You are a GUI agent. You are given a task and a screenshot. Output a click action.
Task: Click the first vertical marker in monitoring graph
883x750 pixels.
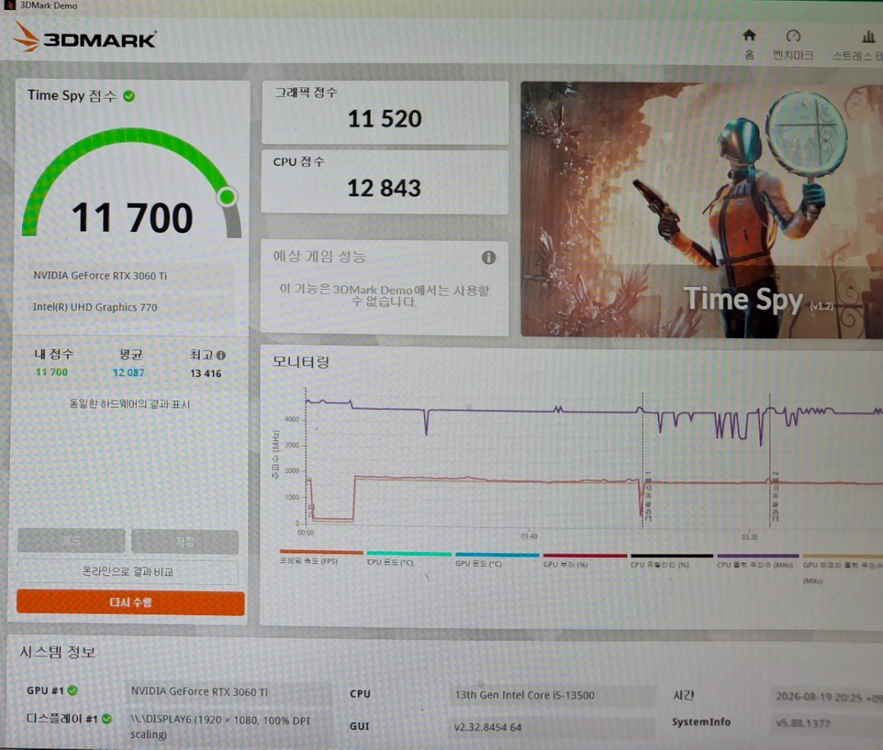point(643,460)
